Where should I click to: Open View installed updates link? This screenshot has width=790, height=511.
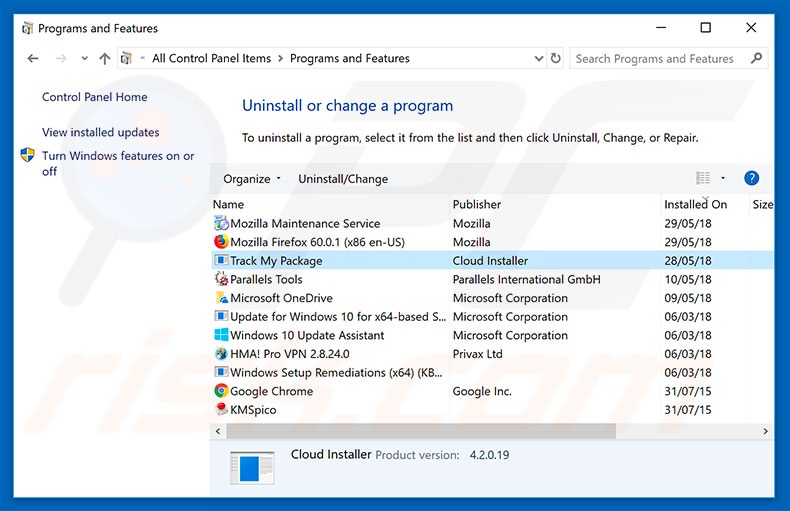101,132
